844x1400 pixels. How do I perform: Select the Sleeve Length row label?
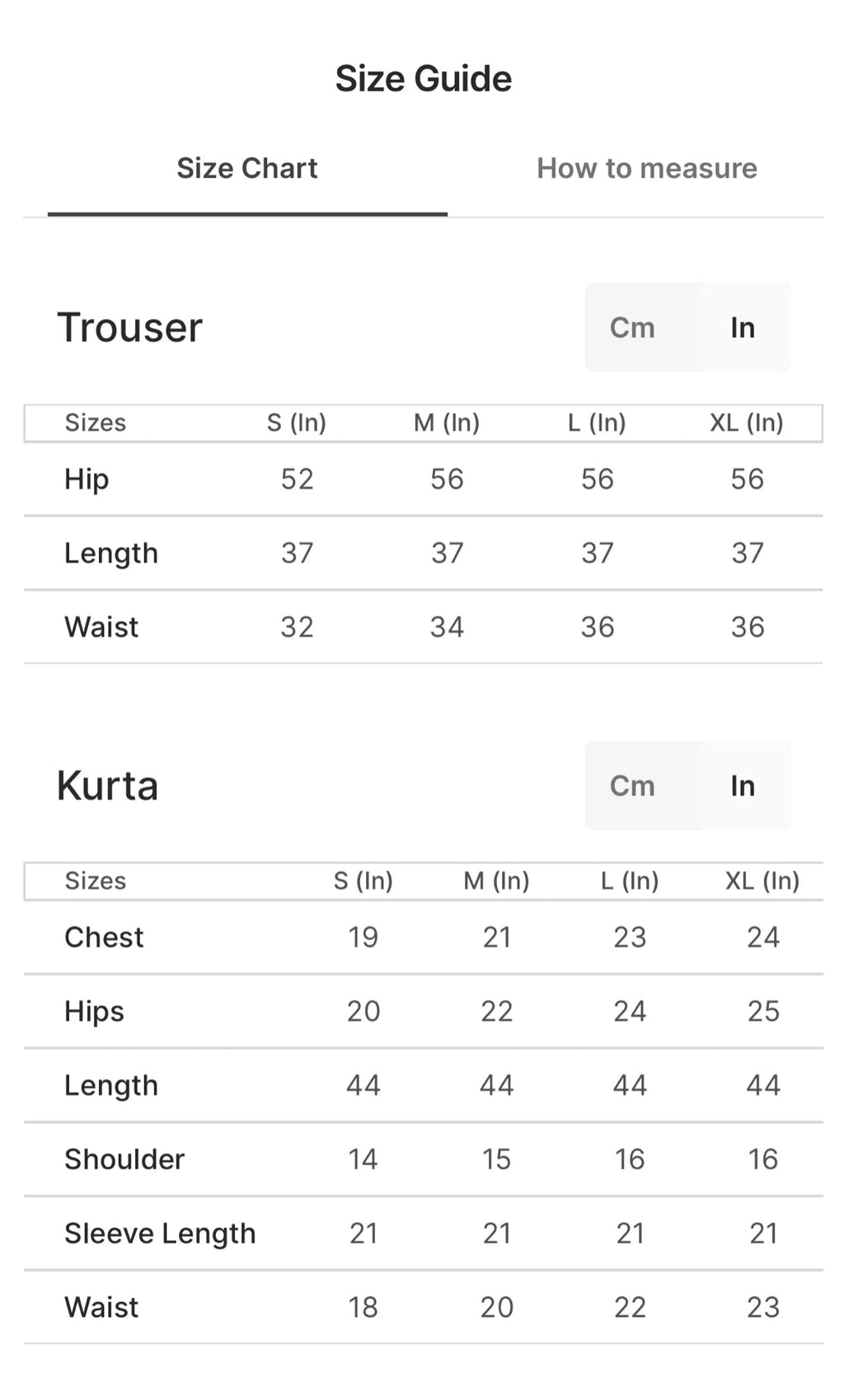160,1234
